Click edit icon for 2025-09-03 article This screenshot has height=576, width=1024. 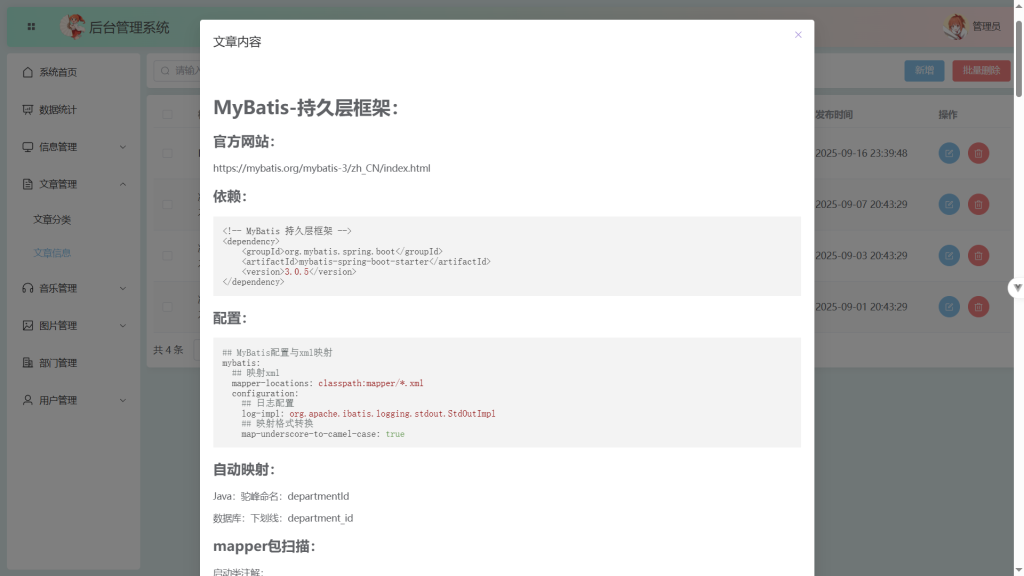coord(948,255)
